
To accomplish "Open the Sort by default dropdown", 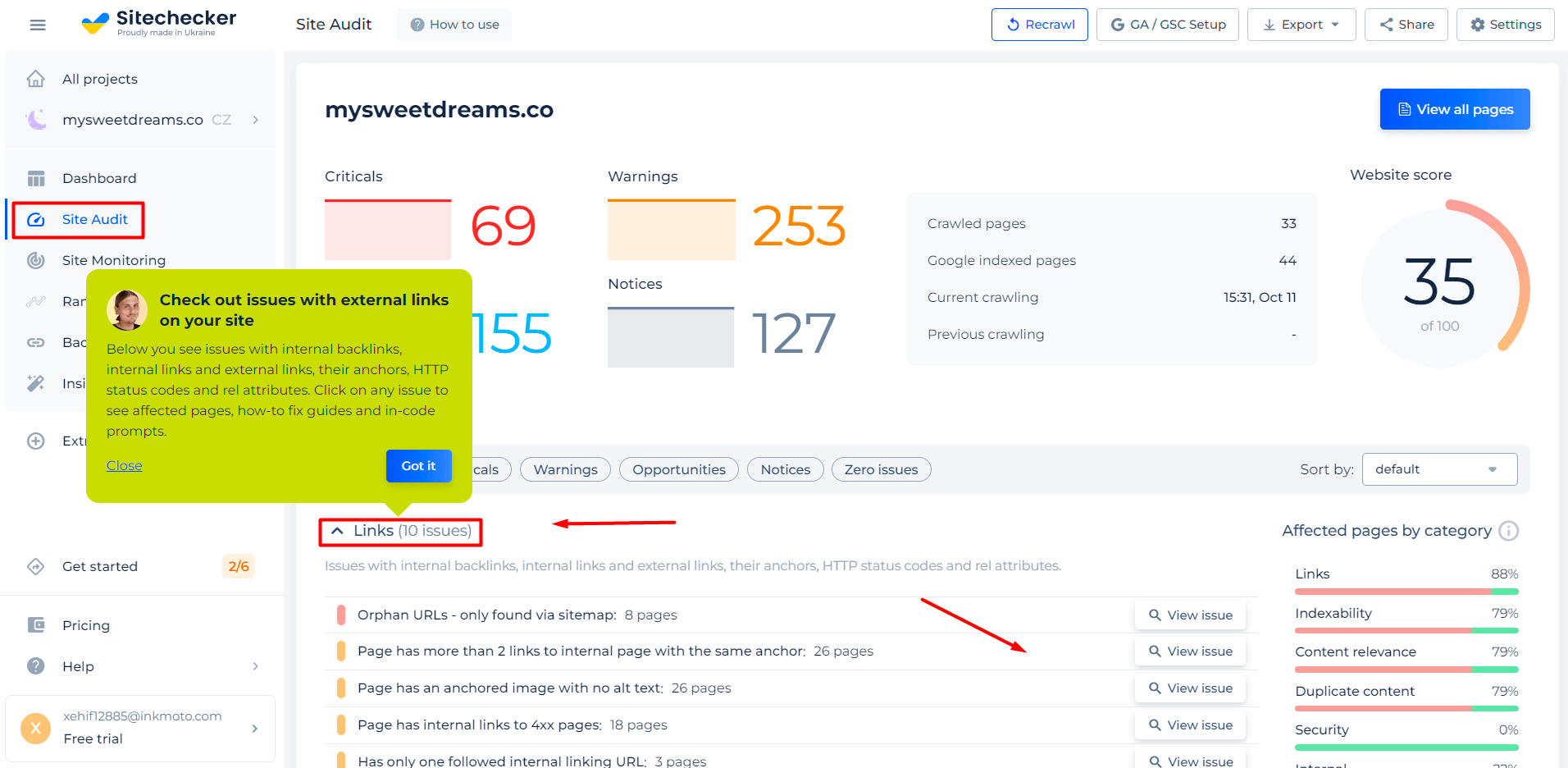I will pyautogui.click(x=1440, y=469).
